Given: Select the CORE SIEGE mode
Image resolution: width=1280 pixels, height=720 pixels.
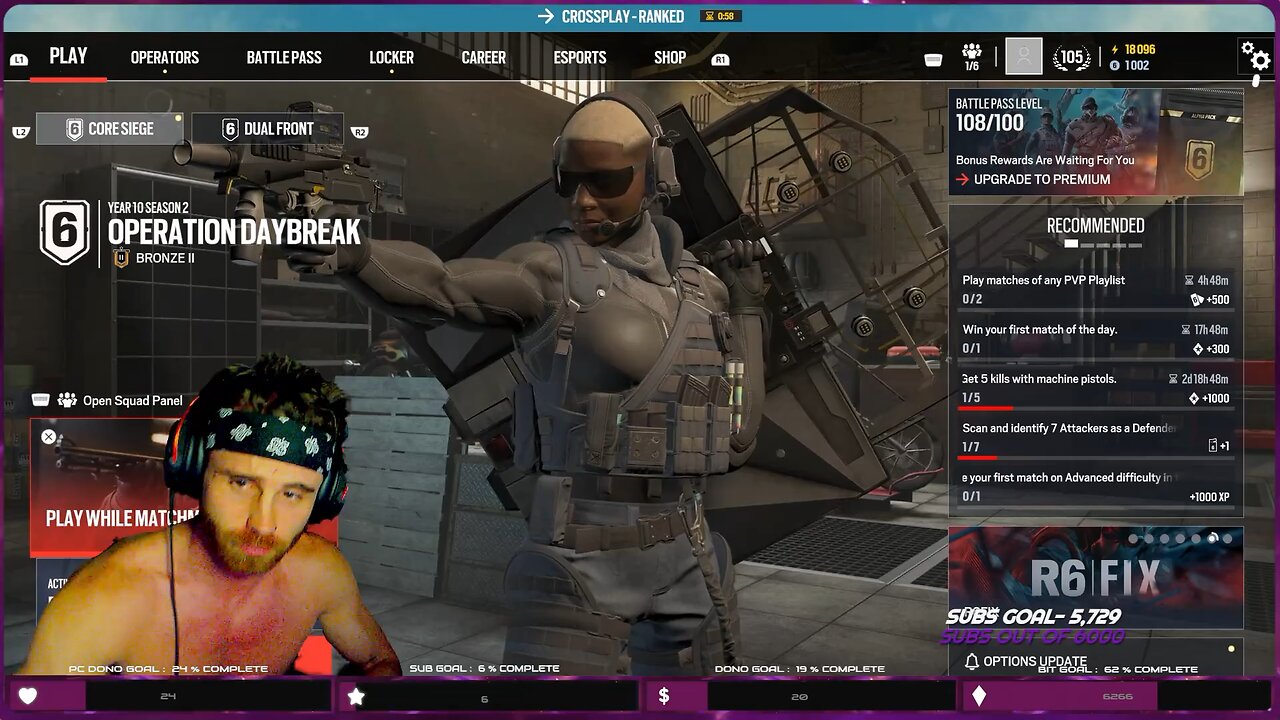Looking at the screenshot, I should coord(110,128).
